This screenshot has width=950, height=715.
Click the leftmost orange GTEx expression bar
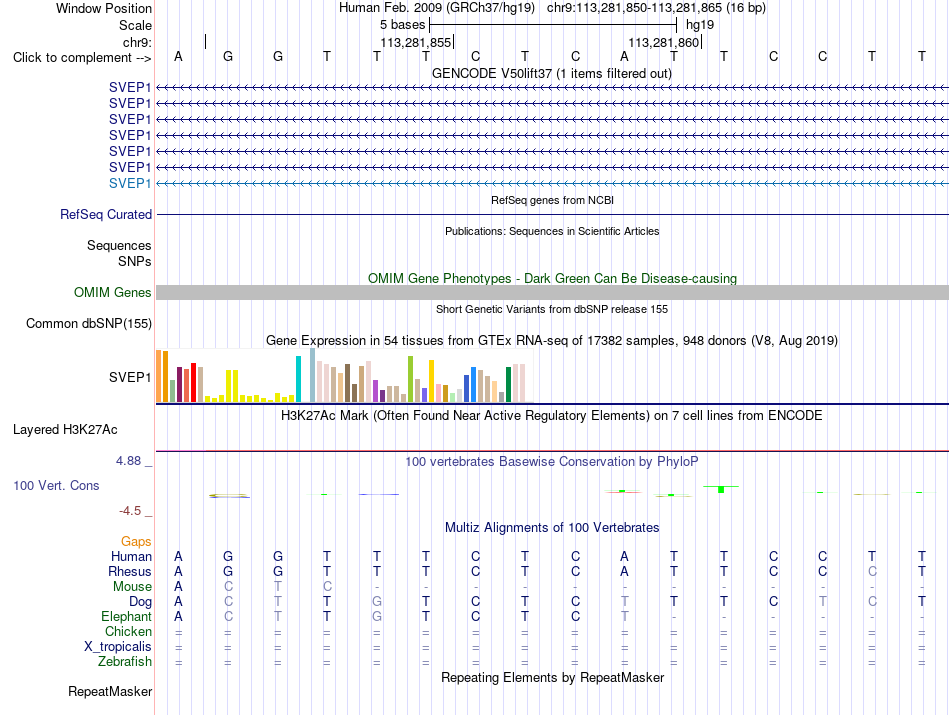click(159, 376)
